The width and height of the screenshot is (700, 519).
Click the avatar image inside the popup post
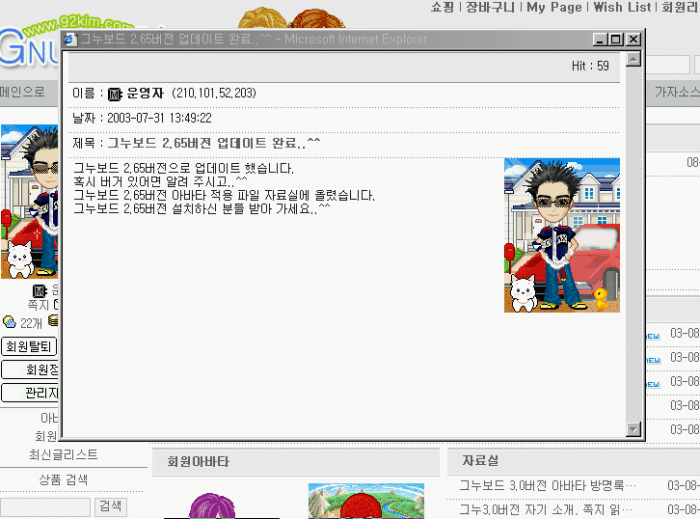point(562,235)
